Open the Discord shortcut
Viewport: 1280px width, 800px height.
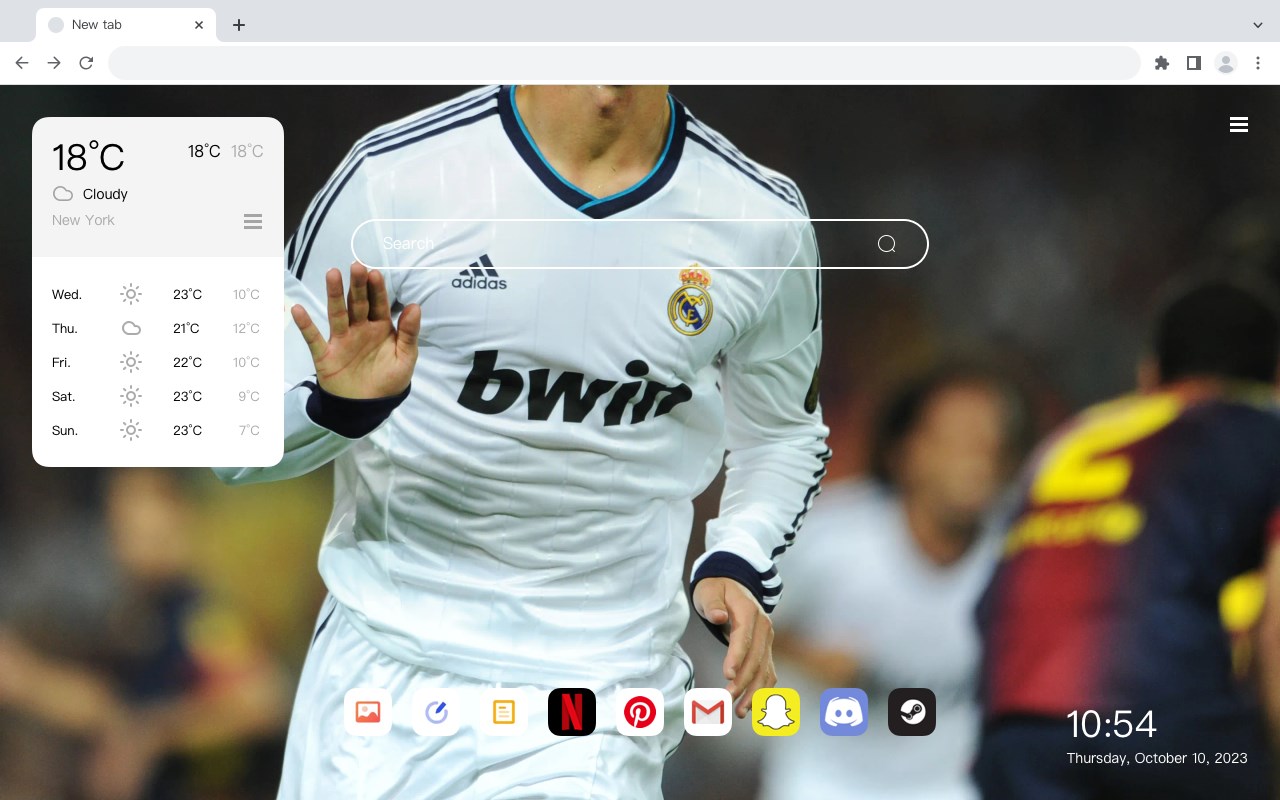[844, 712]
